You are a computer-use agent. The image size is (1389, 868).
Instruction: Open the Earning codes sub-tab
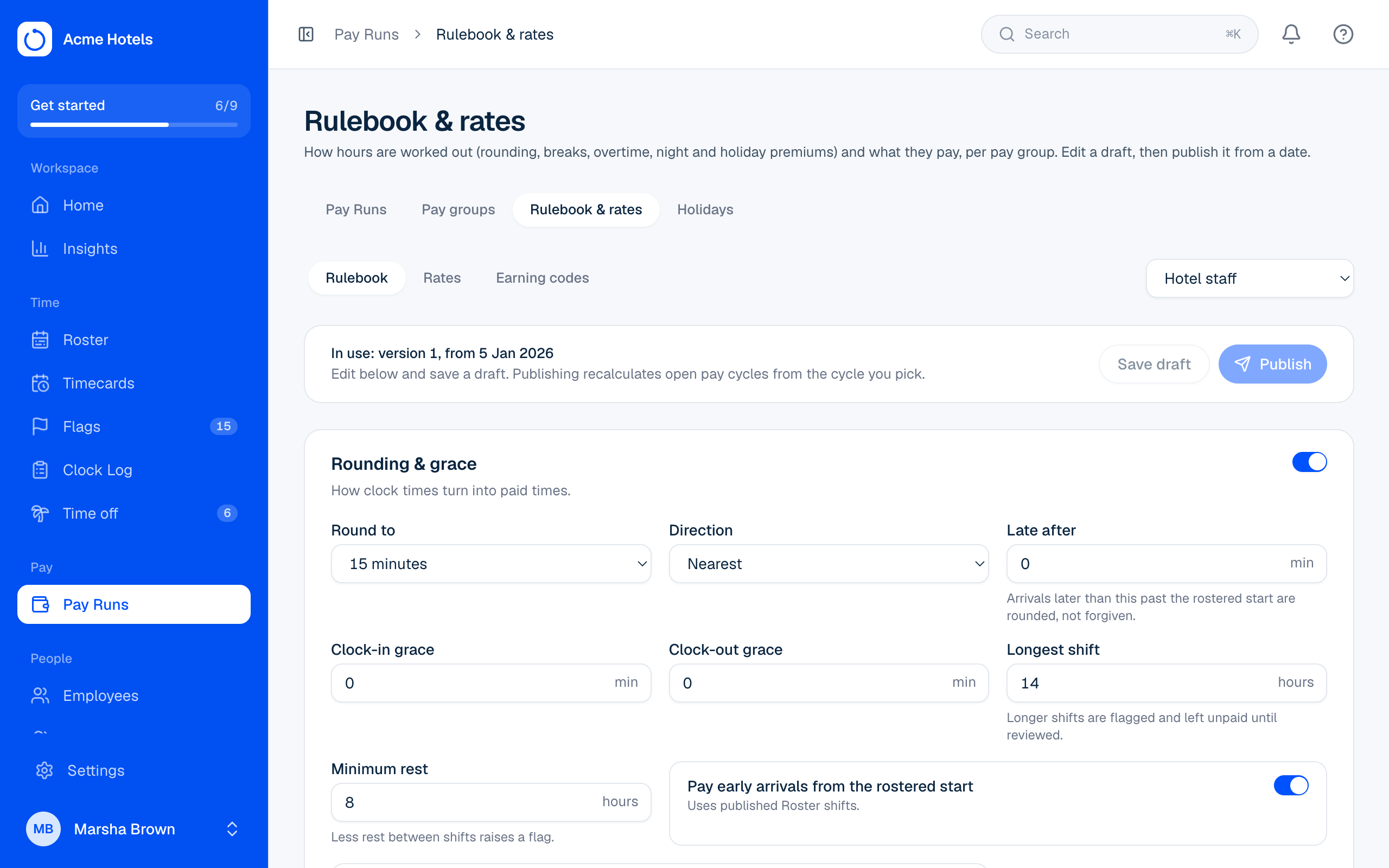tap(543, 278)
